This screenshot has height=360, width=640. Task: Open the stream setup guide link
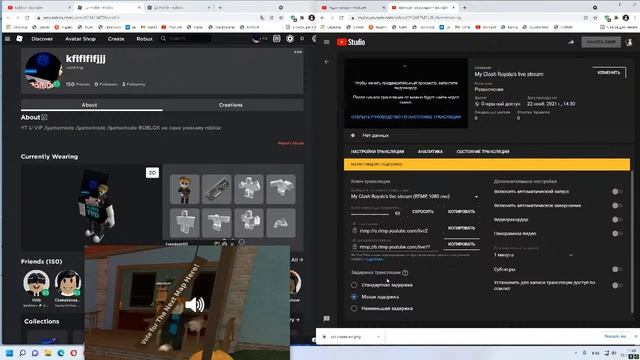[x=406, y=117]
